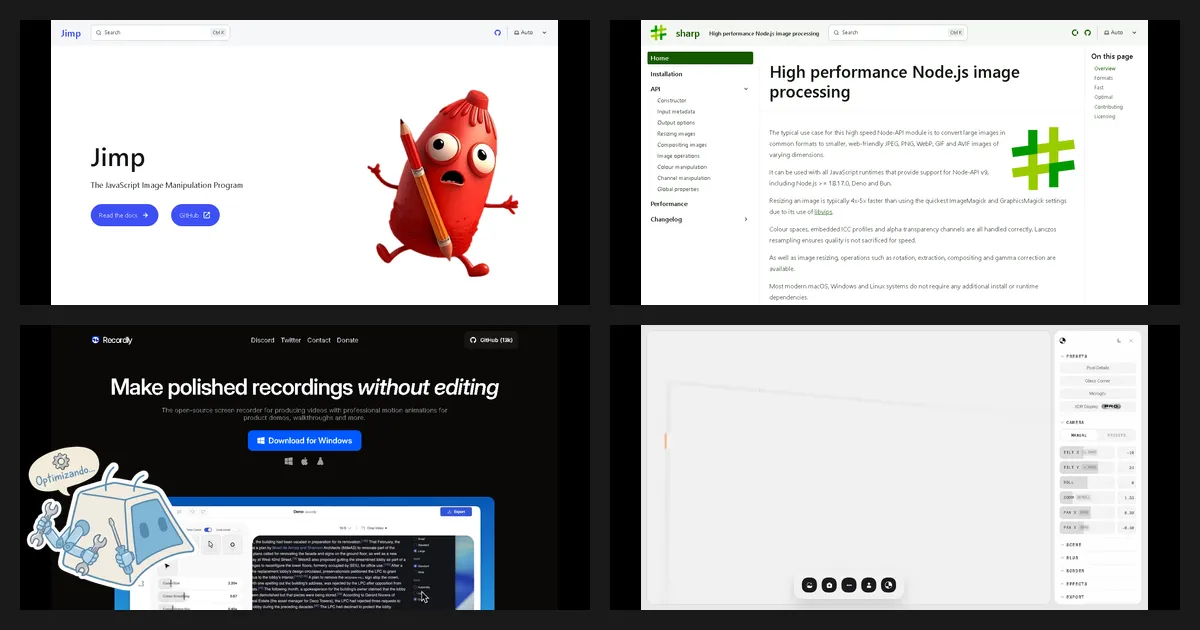Open Donate link in Recordly nav
This screenshot has width=1200, height=630.
pos(347,340)
